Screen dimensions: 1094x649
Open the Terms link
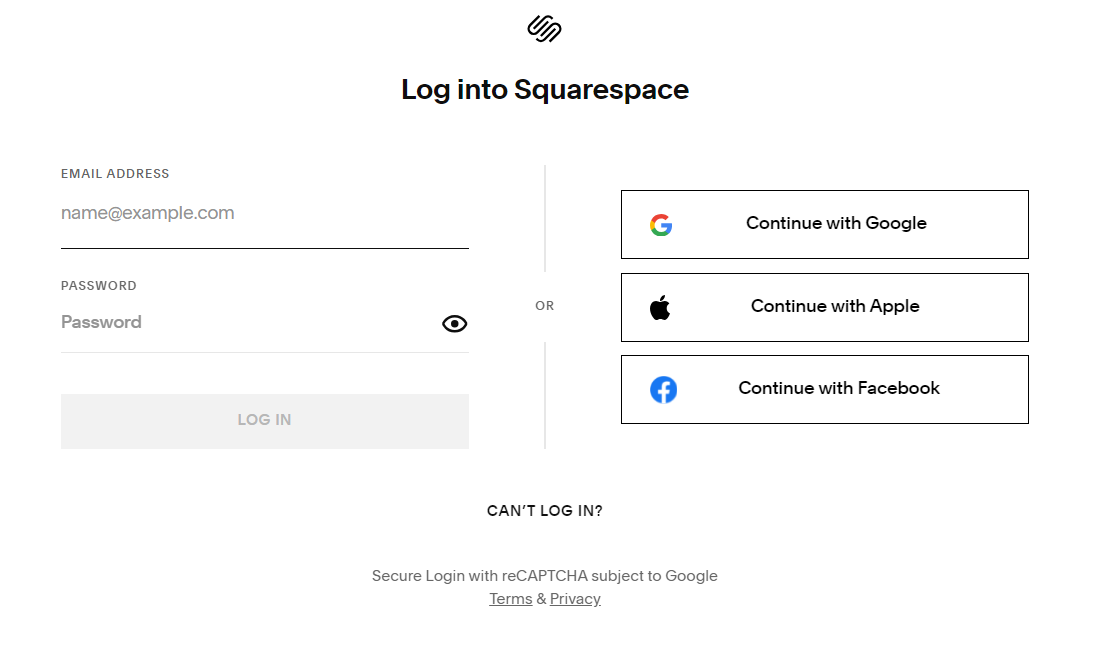coord(510,599)
